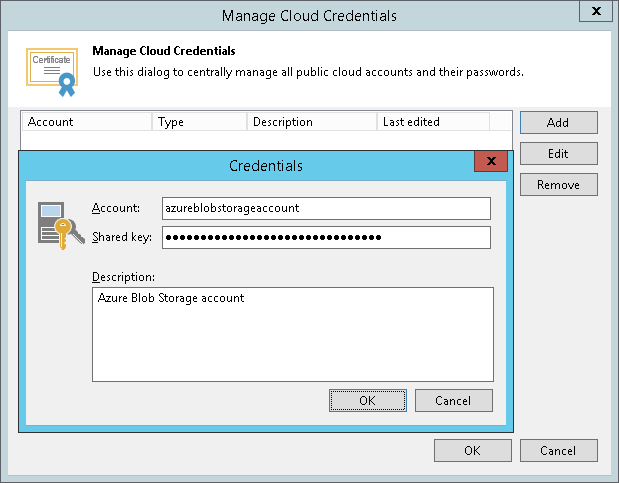Sort by the Account column header
This screenshot has width=619, height=483.
[x=88, y=122]
